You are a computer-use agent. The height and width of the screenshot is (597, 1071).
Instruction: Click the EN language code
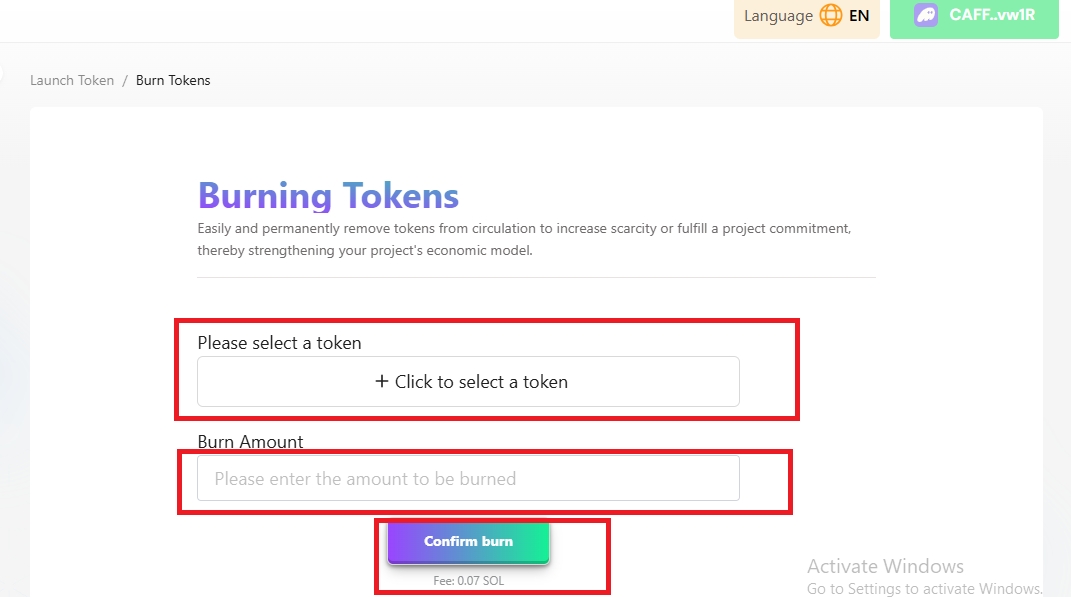(859, 16)
